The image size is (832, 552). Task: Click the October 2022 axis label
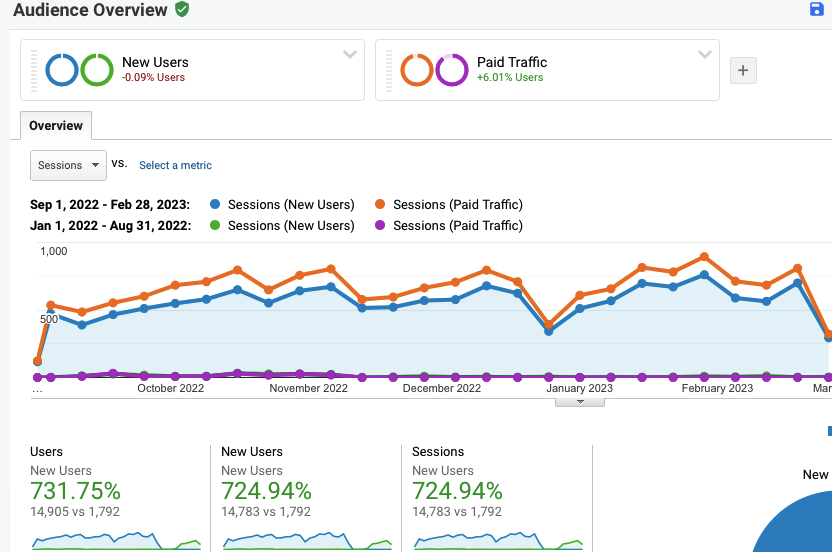(x=171, y=388)
